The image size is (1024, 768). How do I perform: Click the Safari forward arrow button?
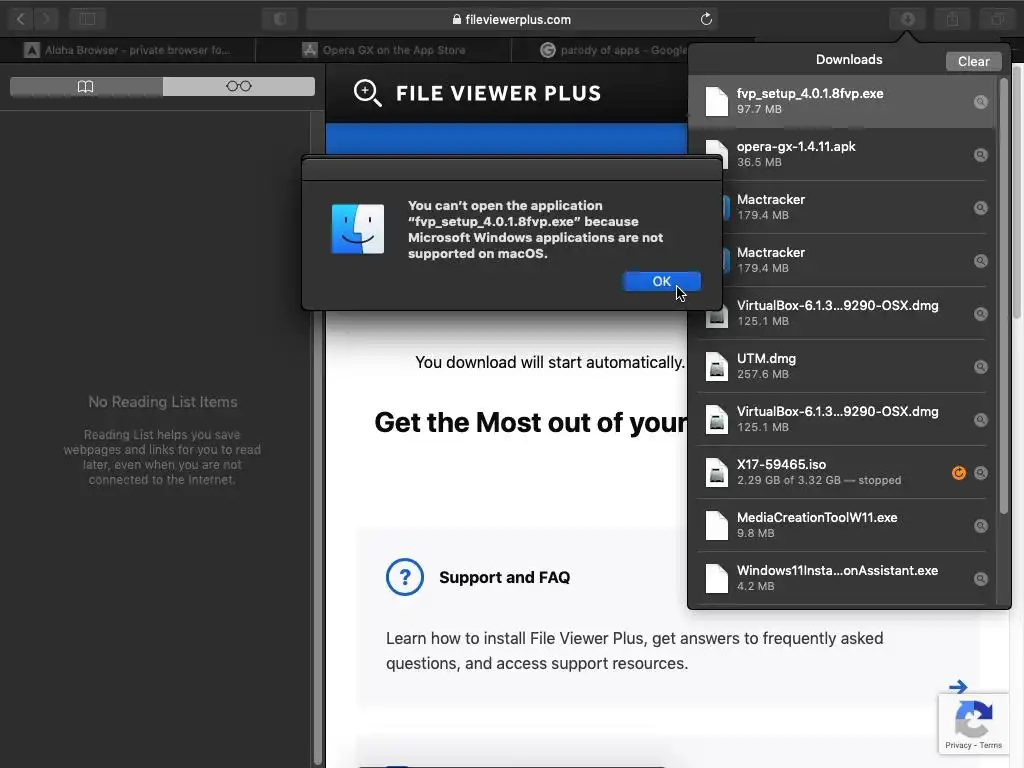tap(46, 19)
